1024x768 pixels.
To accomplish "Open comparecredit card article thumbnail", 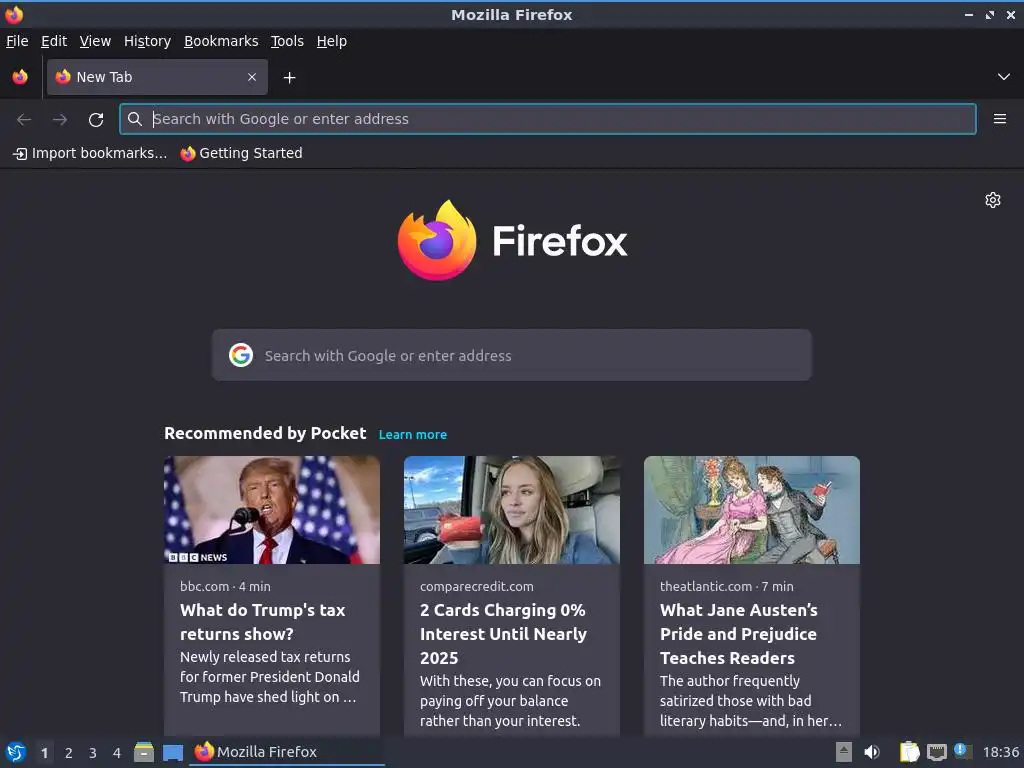I will point(511,510).
